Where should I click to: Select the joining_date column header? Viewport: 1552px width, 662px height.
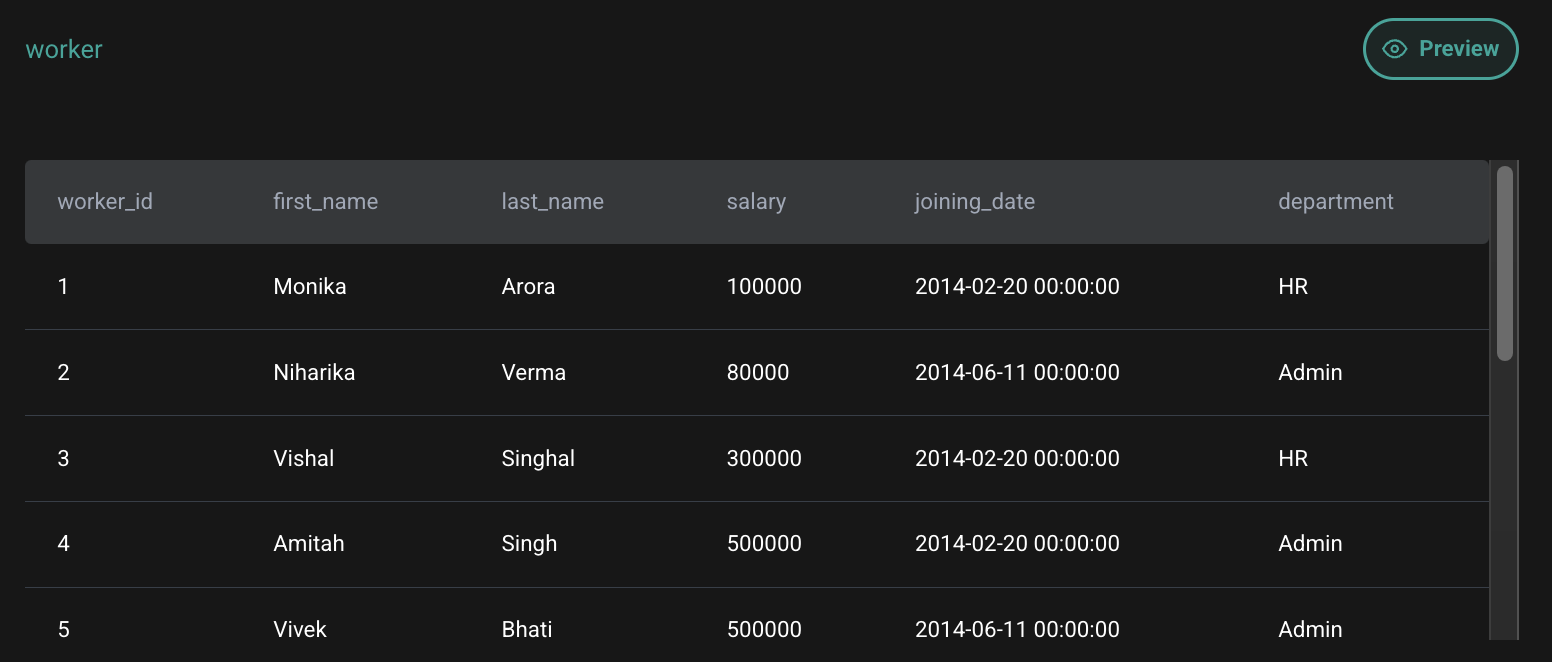coord(975,202)
